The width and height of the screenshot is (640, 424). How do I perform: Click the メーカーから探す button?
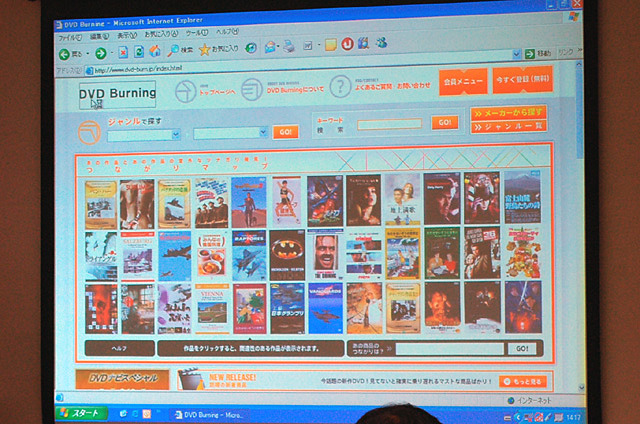click(x=509, y=113)
